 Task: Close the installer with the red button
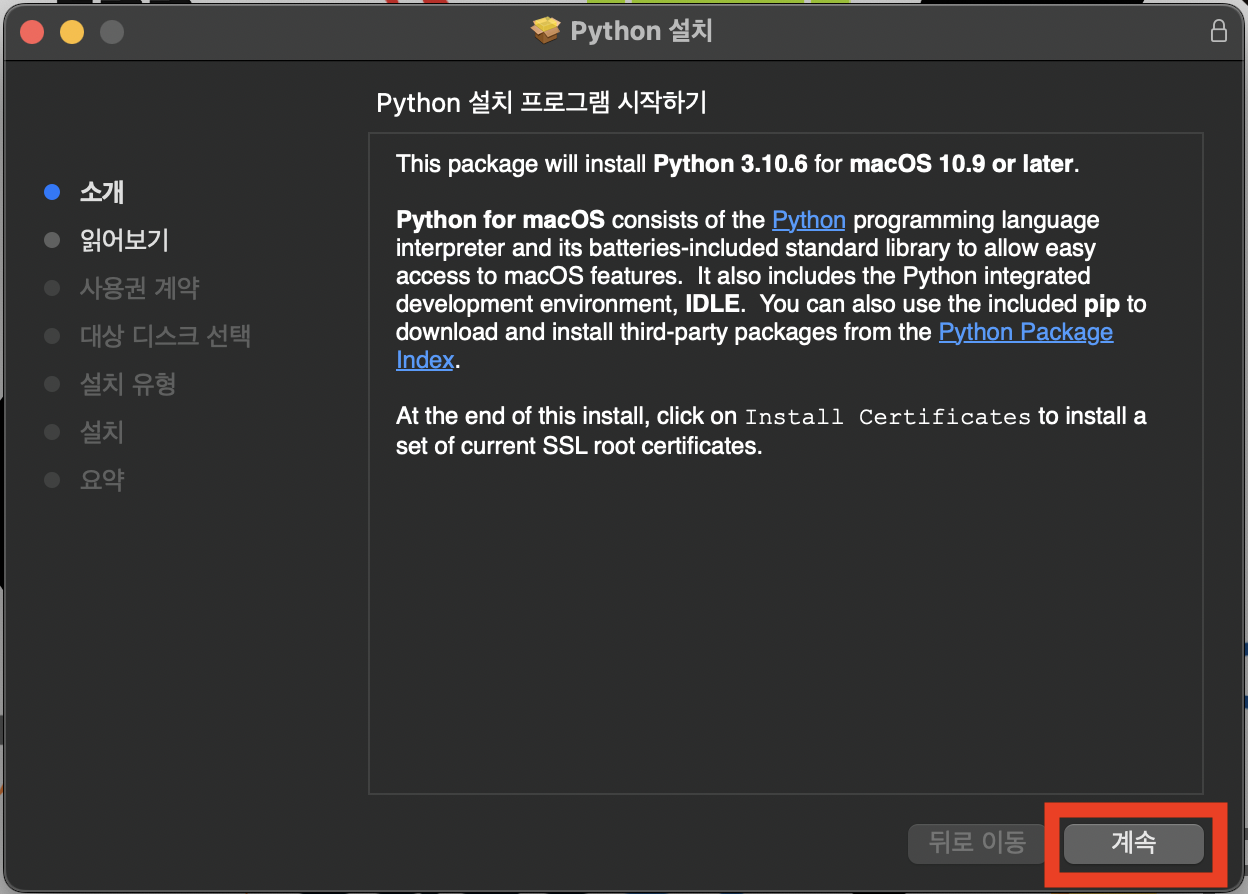click(x=32, y=32)
